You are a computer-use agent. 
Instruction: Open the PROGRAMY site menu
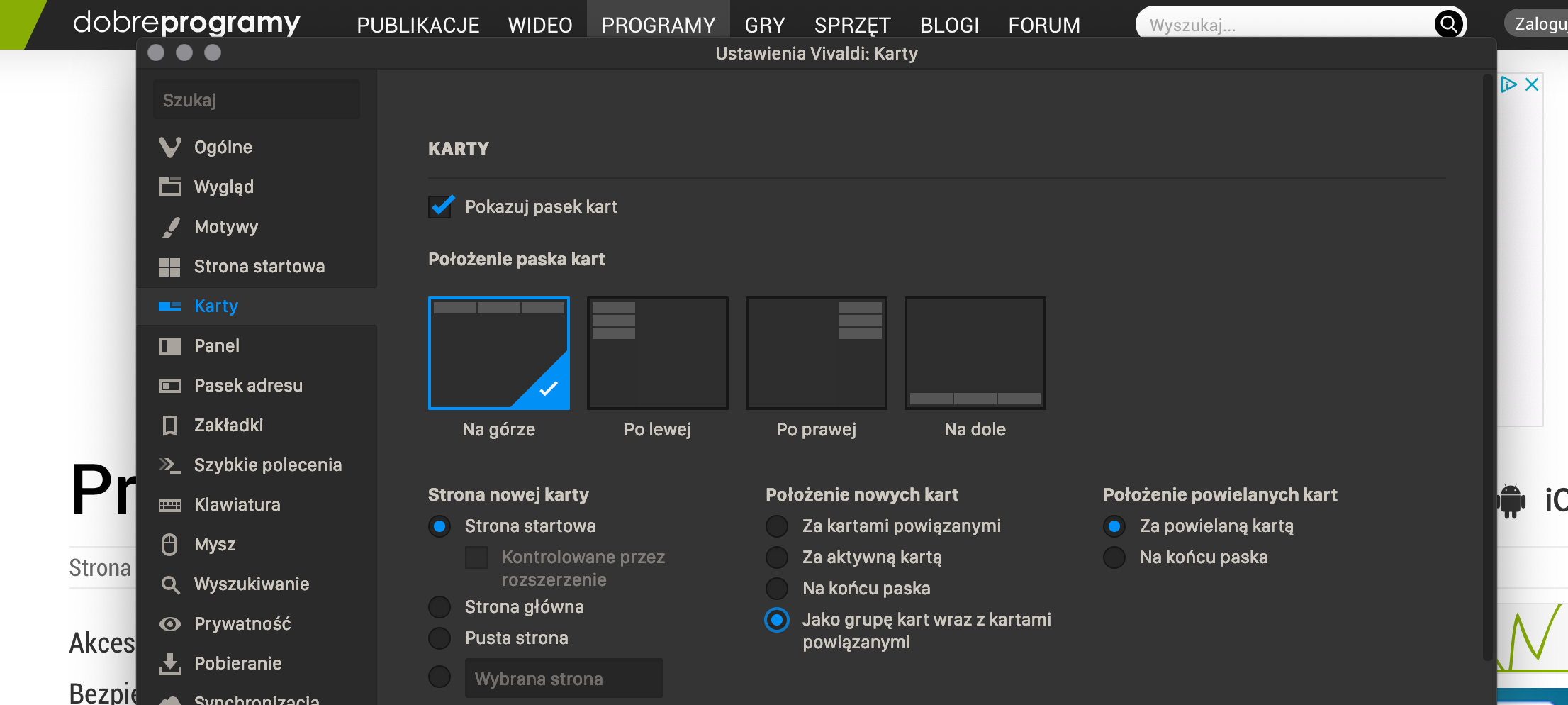pos(659,26)
